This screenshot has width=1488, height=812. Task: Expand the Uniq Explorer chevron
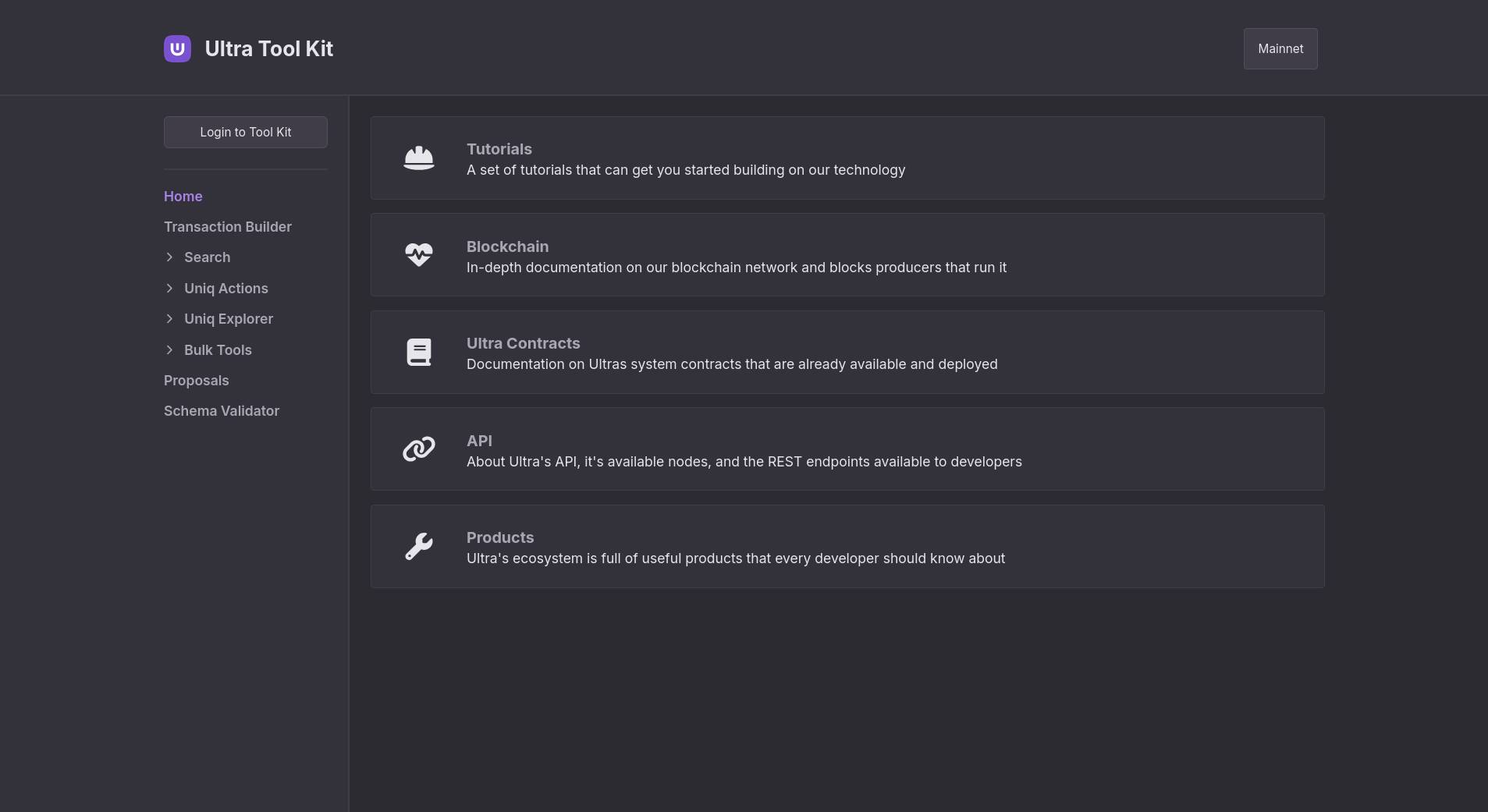point(169,319)
